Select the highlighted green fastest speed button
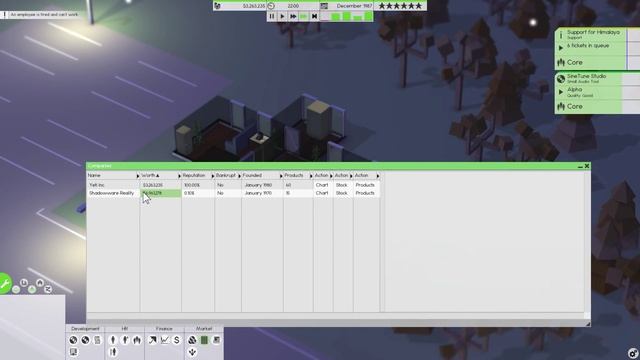The width and height of the screenshot is (640, 360). (304, 16)
